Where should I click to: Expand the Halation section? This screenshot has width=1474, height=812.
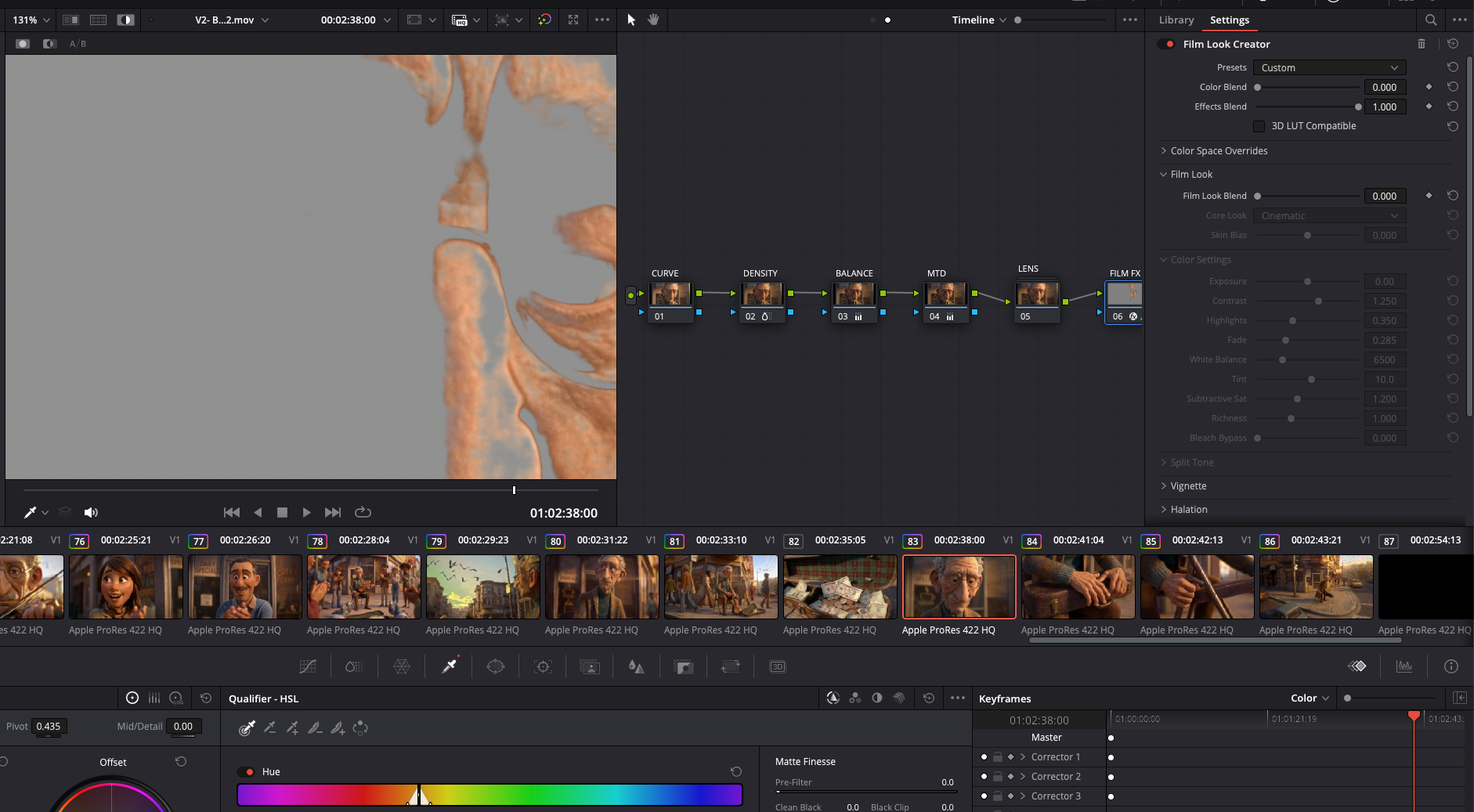point(1188,510)
